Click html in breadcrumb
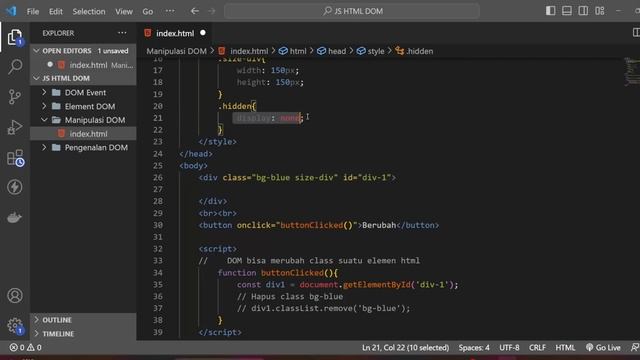 click(298, 51)
